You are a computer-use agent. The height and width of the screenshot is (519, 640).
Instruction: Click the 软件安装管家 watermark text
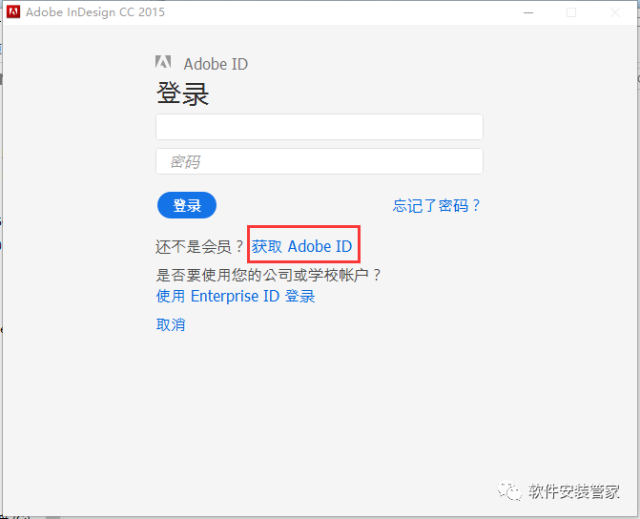coord(574,491)
